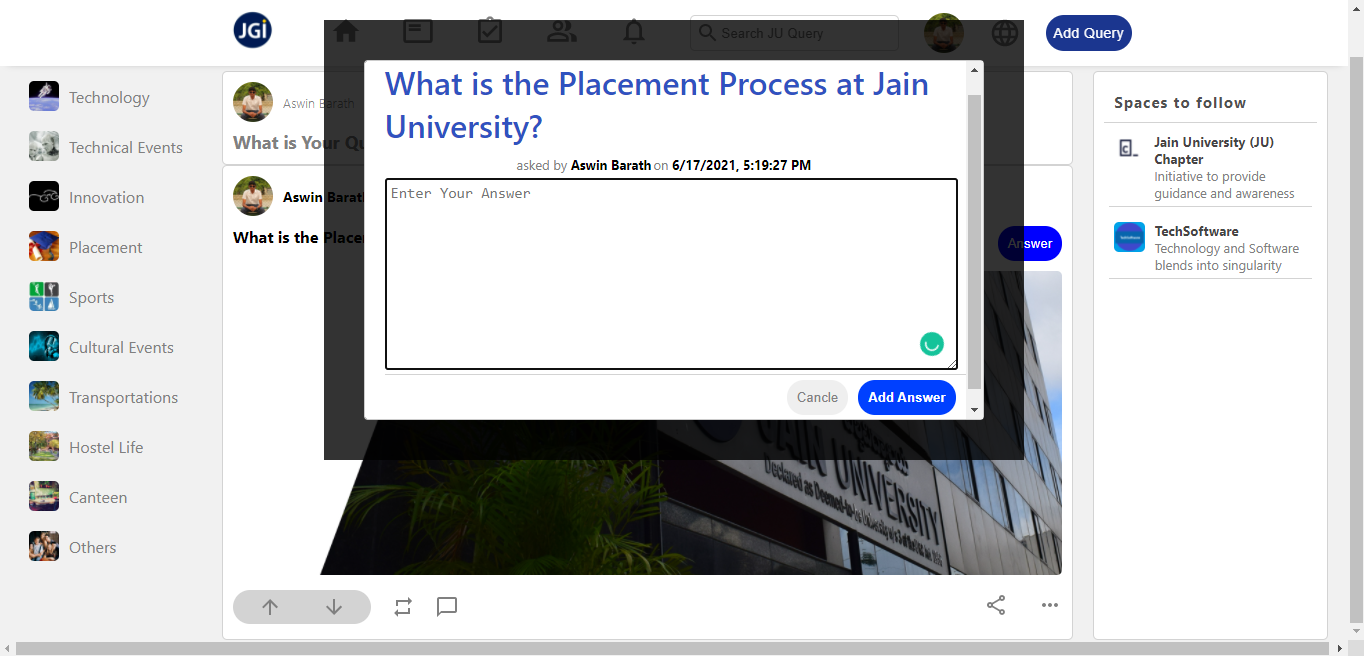Select Transportations in the sidebar
Viewport: 1364px width, 656px height.
pyautogui.click(x=123, y=398)
